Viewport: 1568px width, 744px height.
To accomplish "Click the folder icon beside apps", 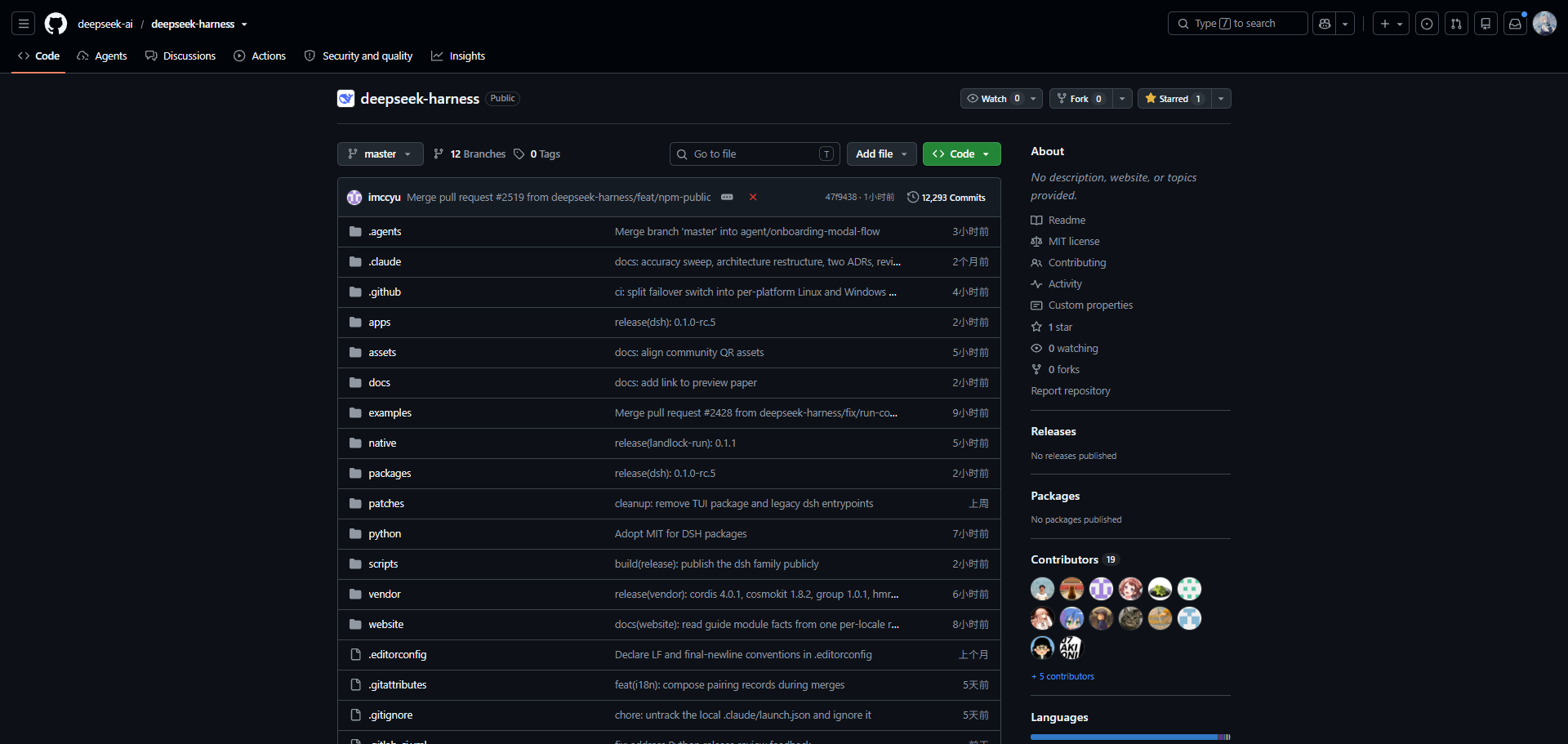I will [x=355, y=323].
